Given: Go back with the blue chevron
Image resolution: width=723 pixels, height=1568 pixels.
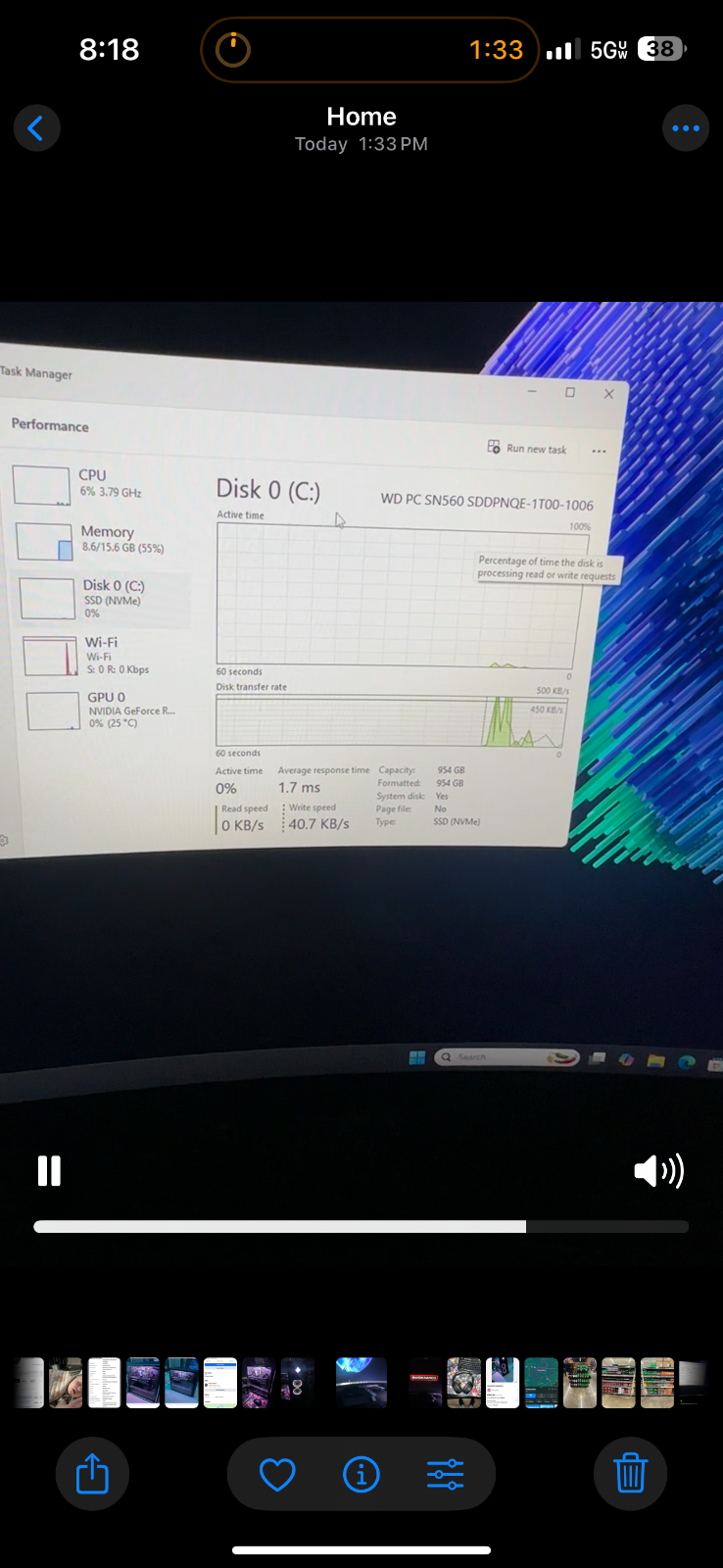Looking at the screenshot, I should (x=37, y=128).
